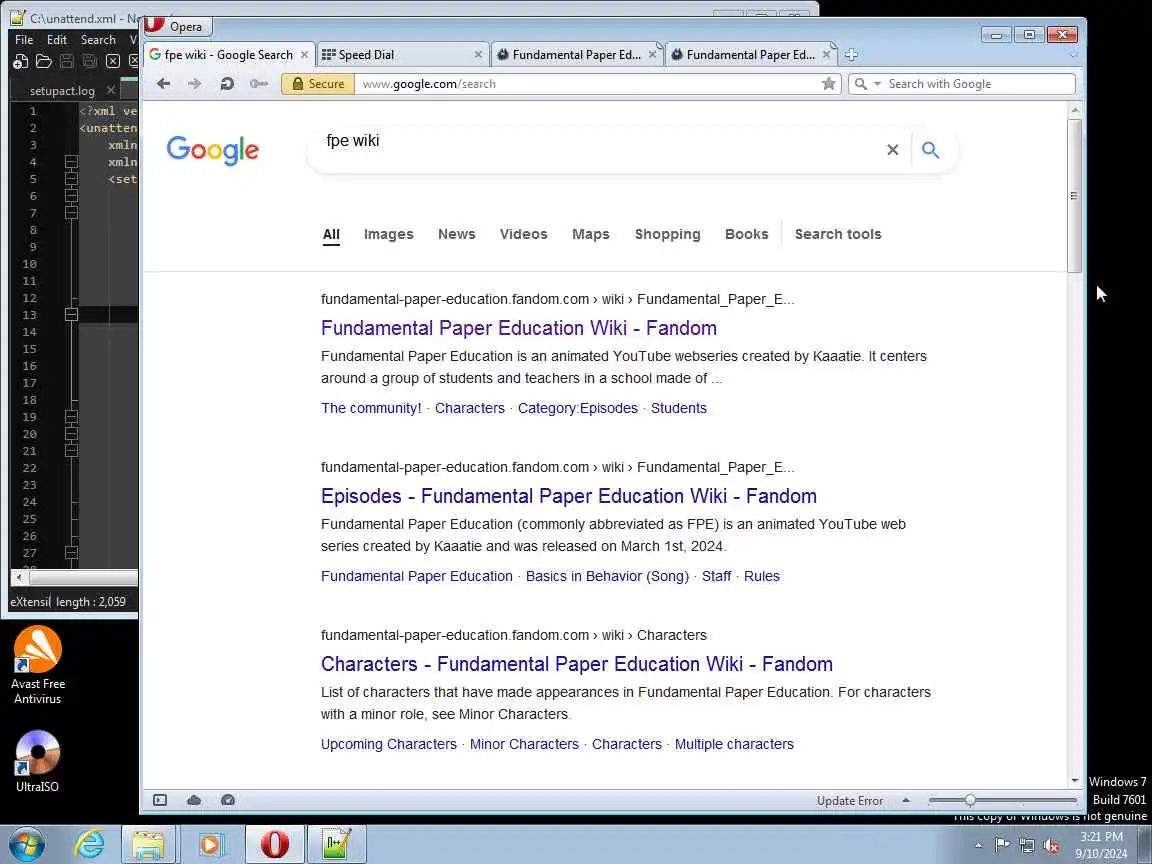The height and width of the screenshot is (864, 1152).
Task: Open the first Fundamental Paper Ed... tab
Action: pos(577,54)
